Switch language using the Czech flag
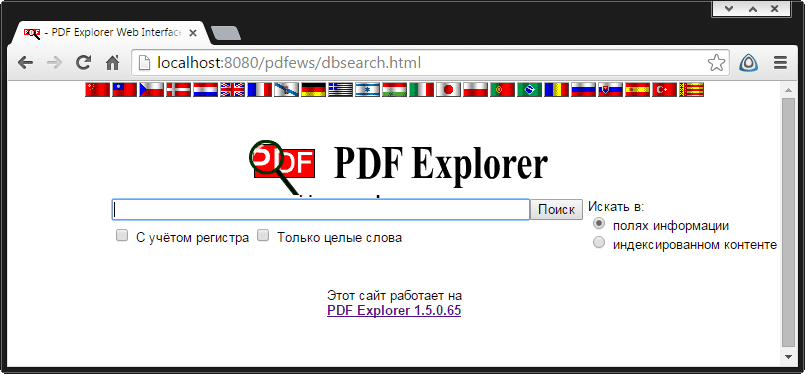 point(151,89)
